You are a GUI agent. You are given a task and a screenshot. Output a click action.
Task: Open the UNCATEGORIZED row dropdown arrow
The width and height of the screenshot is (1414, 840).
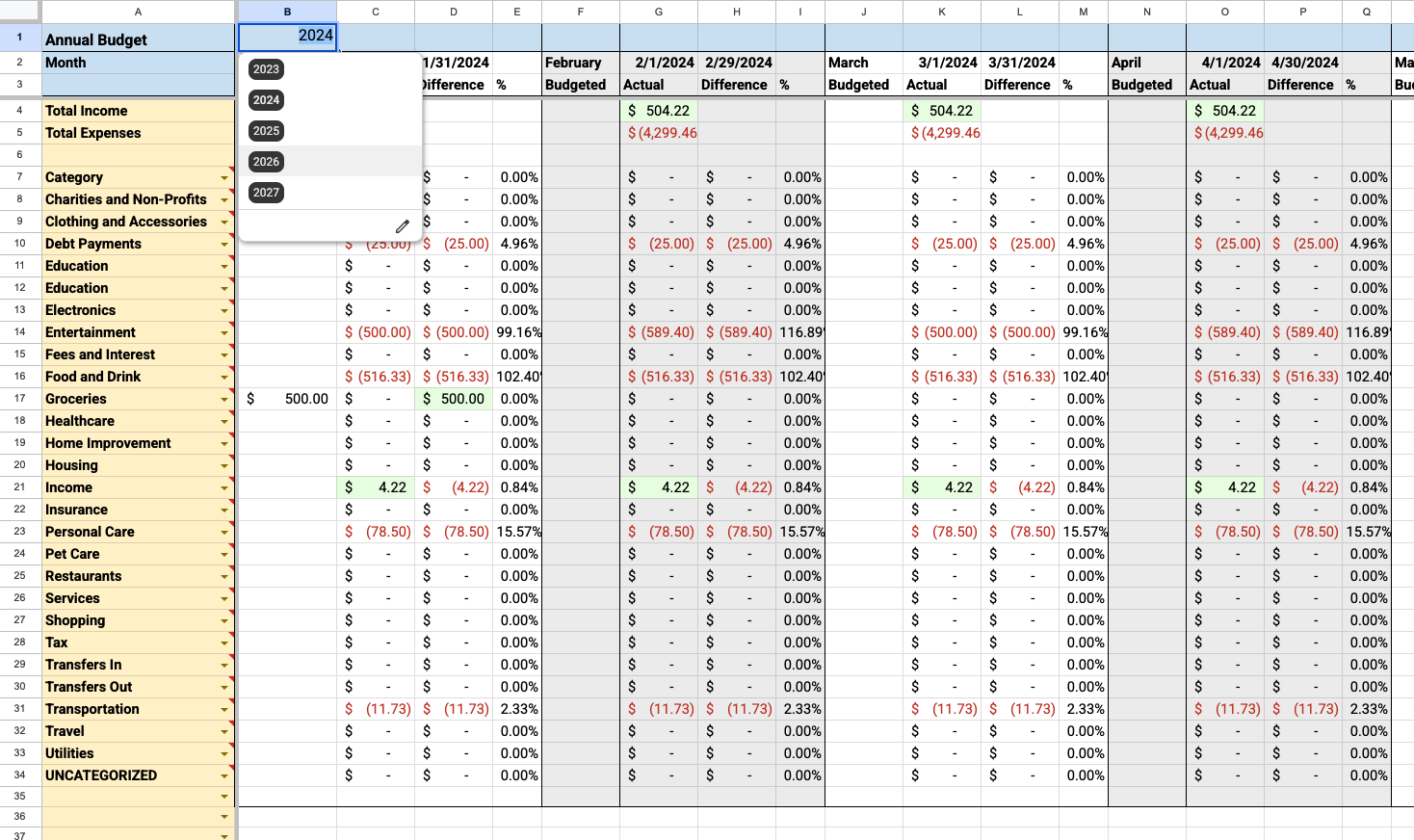coord(223,775)
